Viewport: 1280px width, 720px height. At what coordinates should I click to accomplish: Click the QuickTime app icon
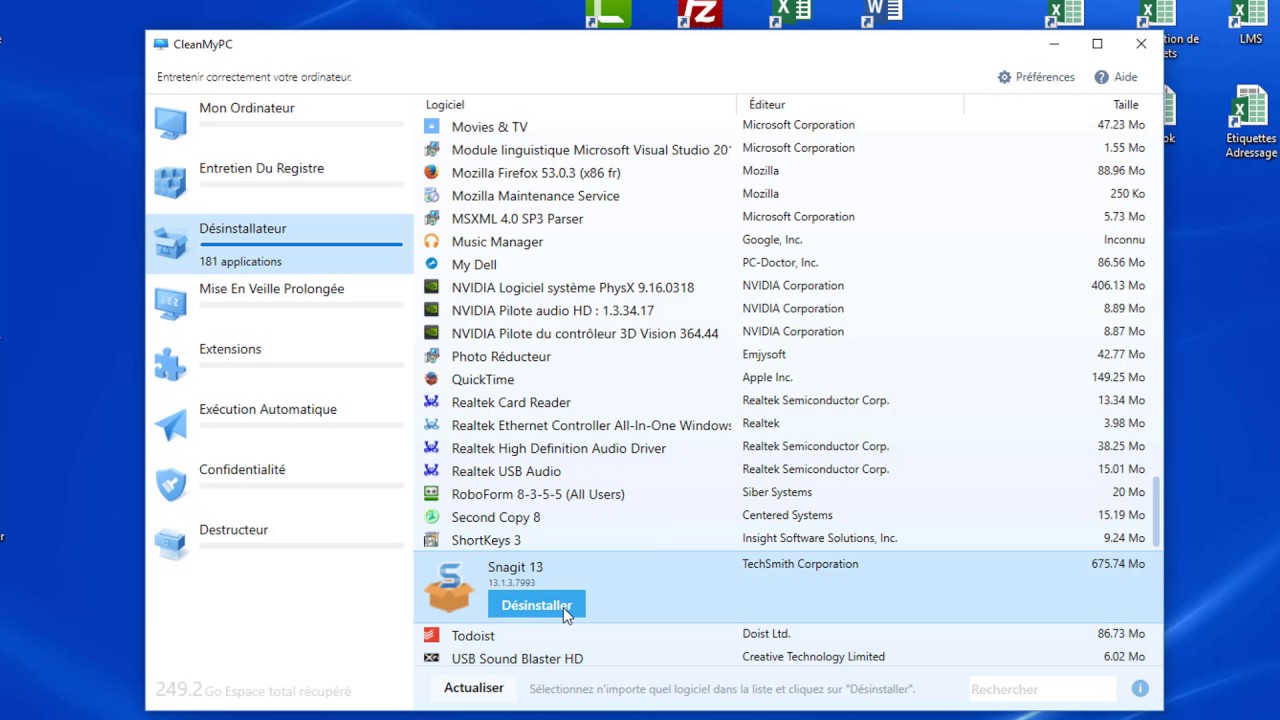(x=431, y=379)
